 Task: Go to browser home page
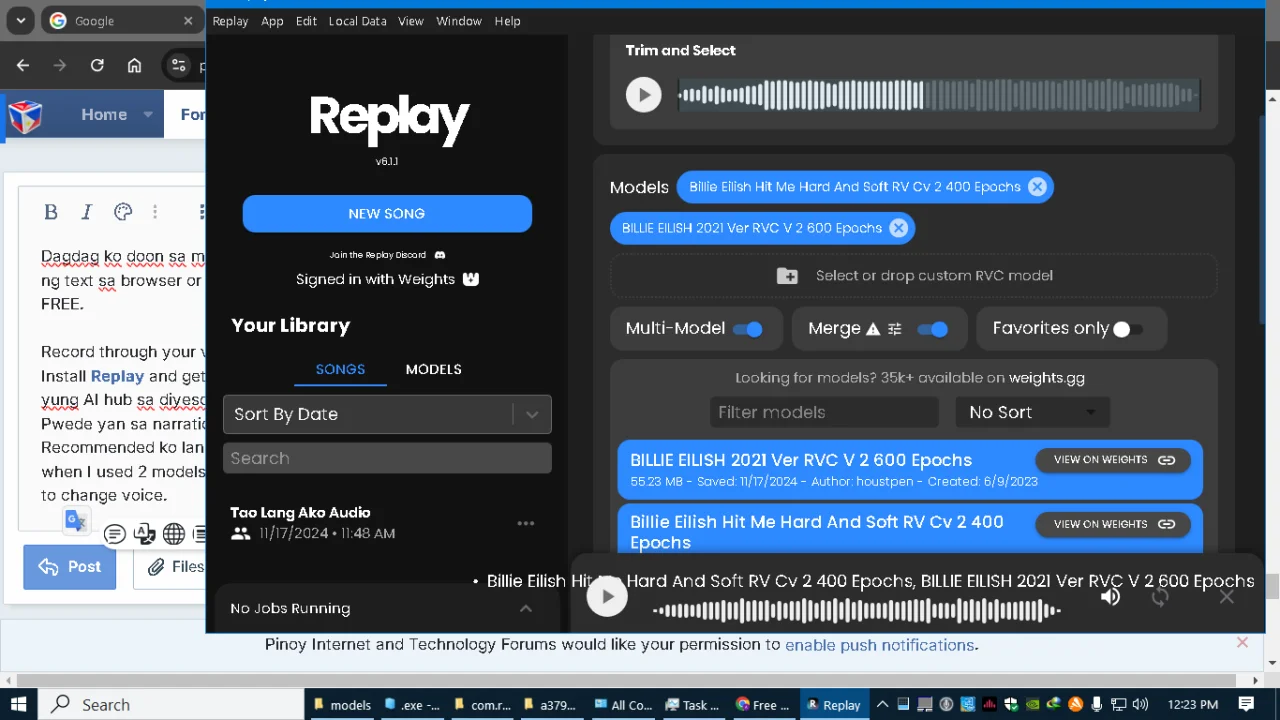[x=135, y=66]
